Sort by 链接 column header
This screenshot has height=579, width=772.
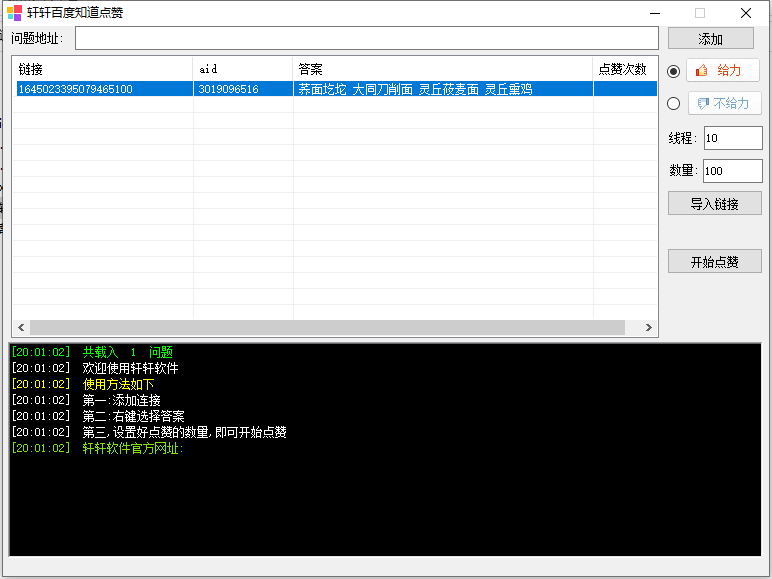click(102, 69)
